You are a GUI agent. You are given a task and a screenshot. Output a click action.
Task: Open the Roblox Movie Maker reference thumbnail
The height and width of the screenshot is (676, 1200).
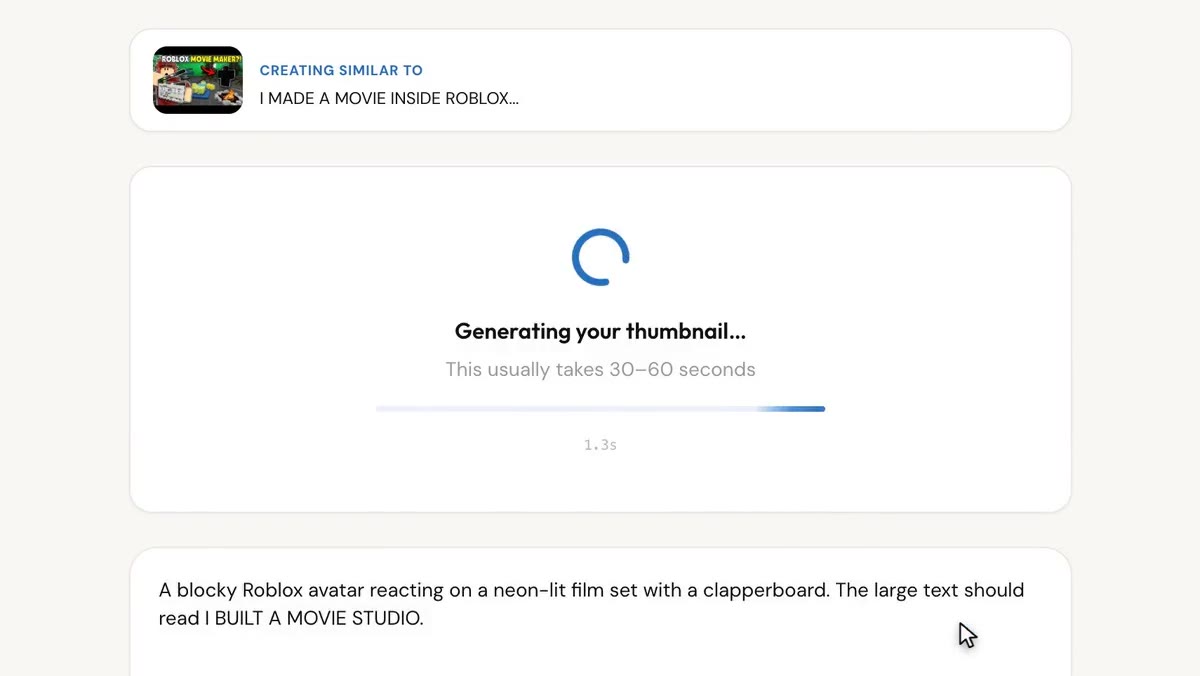click(198, 80)
